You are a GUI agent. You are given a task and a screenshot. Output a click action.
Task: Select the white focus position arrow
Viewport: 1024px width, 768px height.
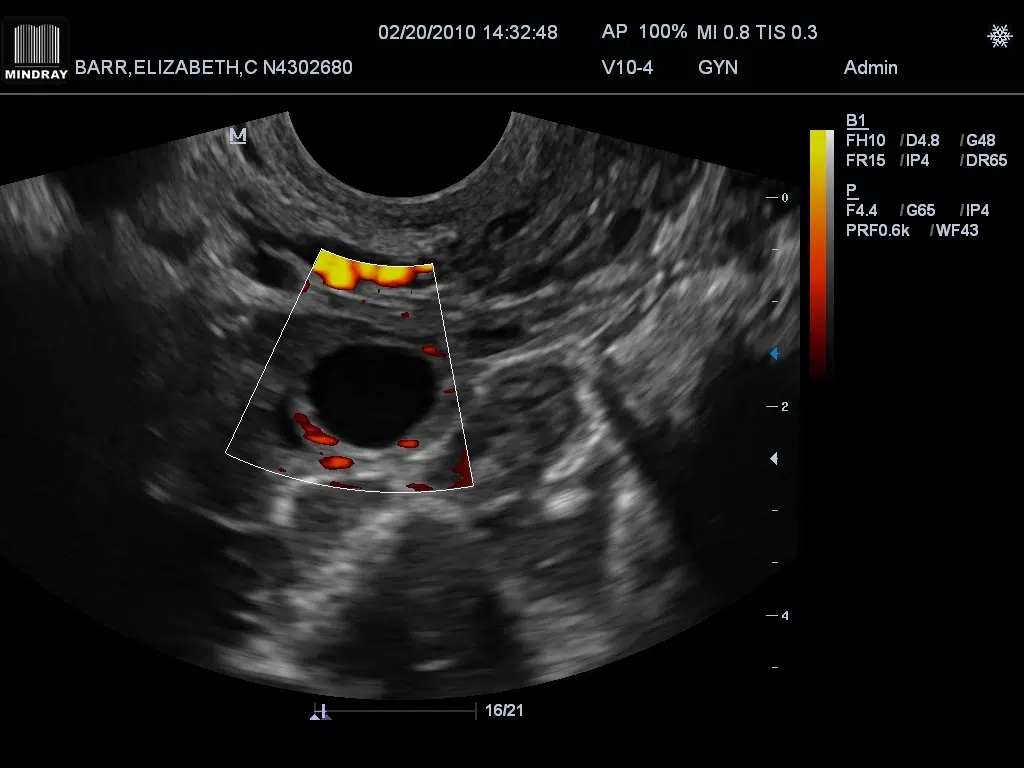pyautogui.click(x=773, y=459)
